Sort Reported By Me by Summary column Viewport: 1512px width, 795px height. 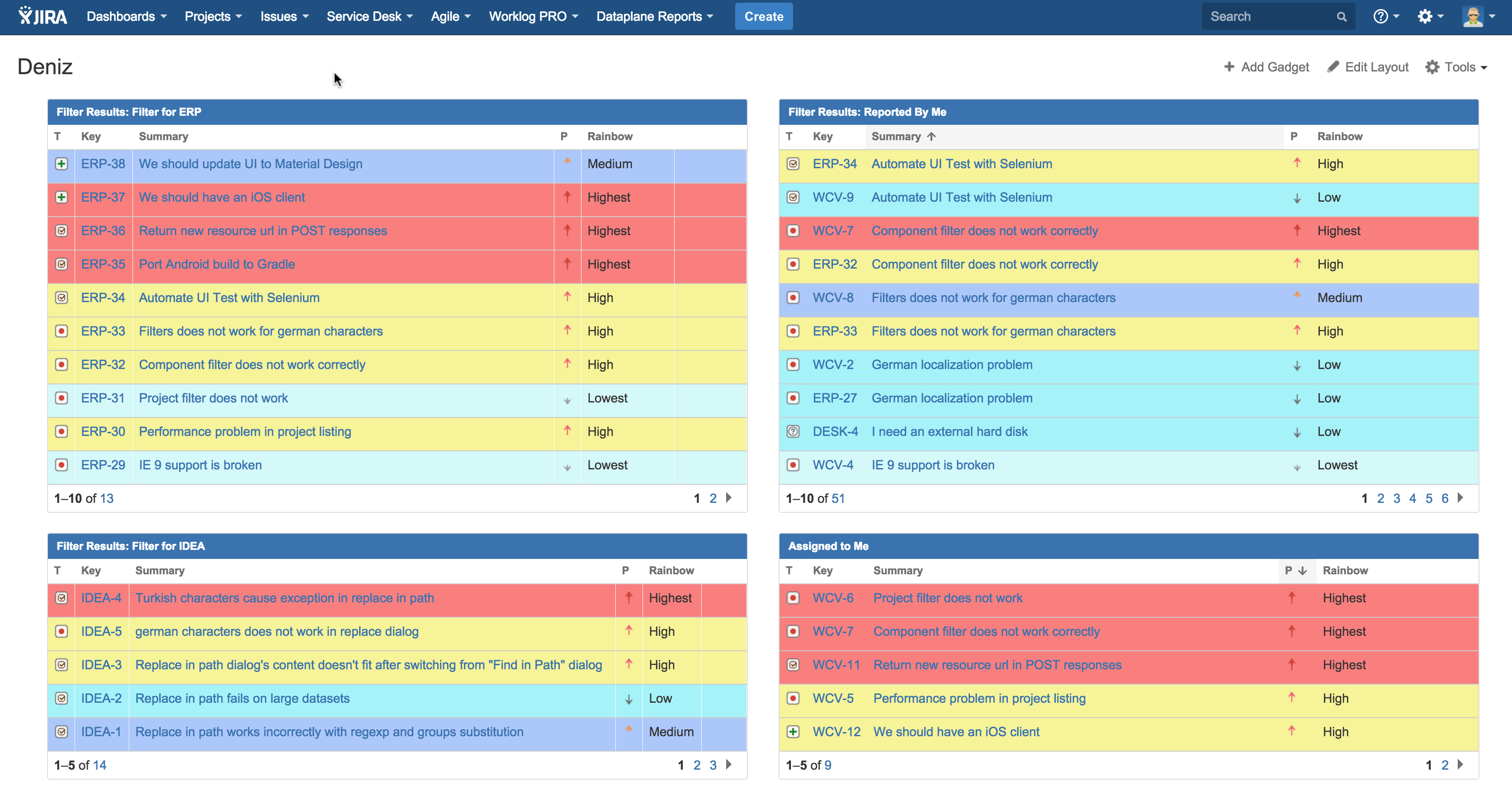click(896, 136)
